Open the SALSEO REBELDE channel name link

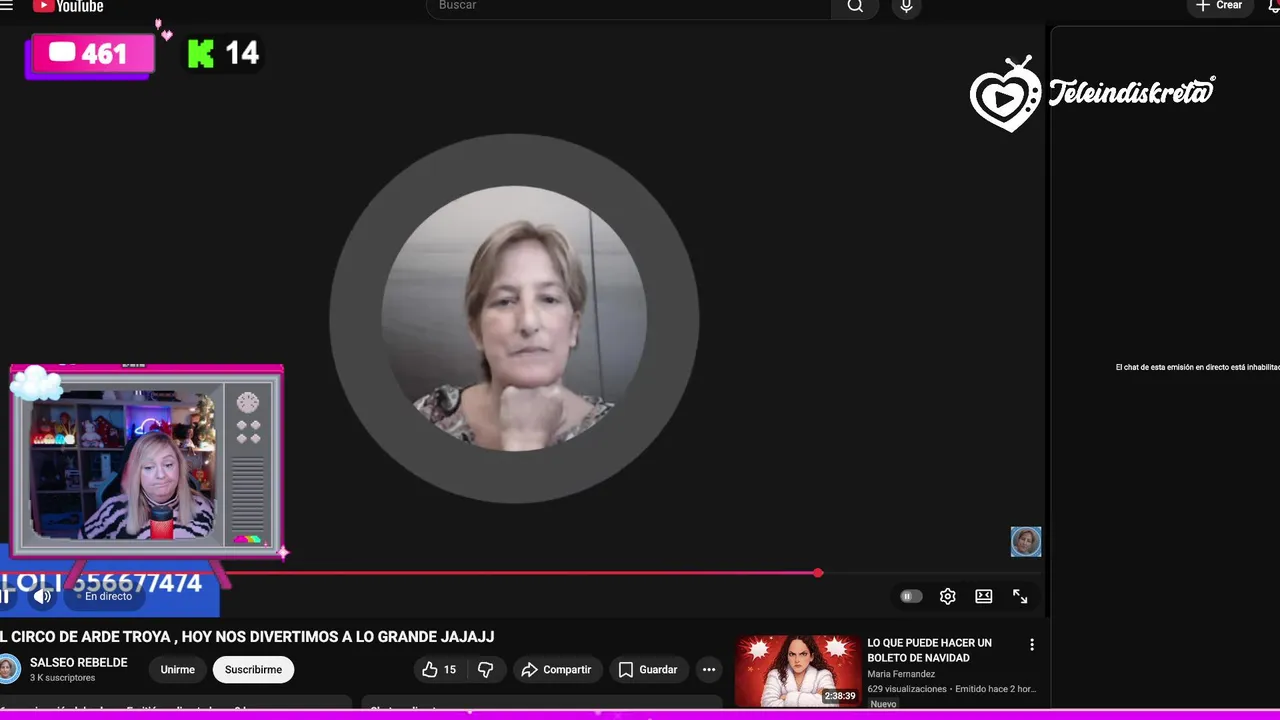point(79,662)
